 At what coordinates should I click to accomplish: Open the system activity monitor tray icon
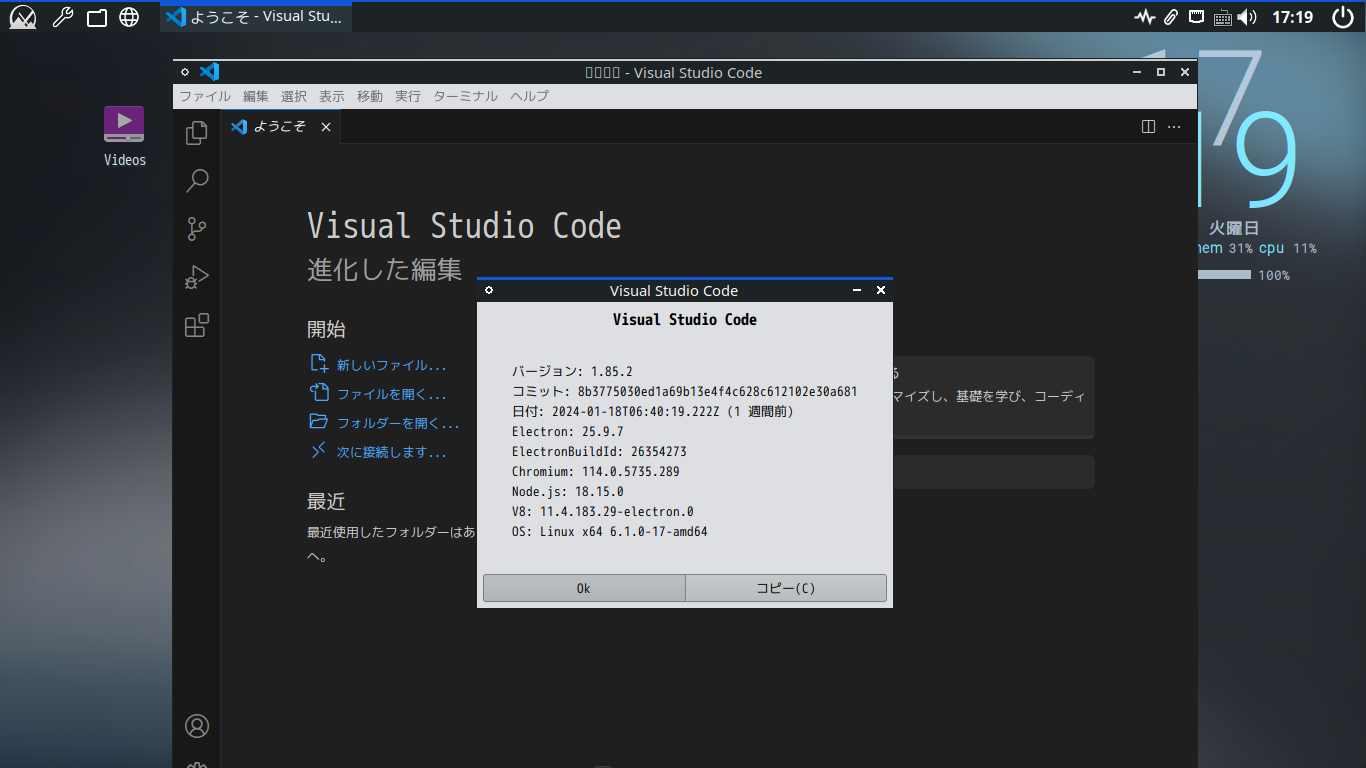(x=1144, y=17)
